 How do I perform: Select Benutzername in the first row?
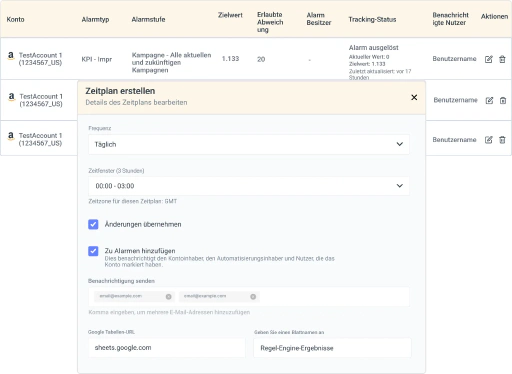pos(454,59)
